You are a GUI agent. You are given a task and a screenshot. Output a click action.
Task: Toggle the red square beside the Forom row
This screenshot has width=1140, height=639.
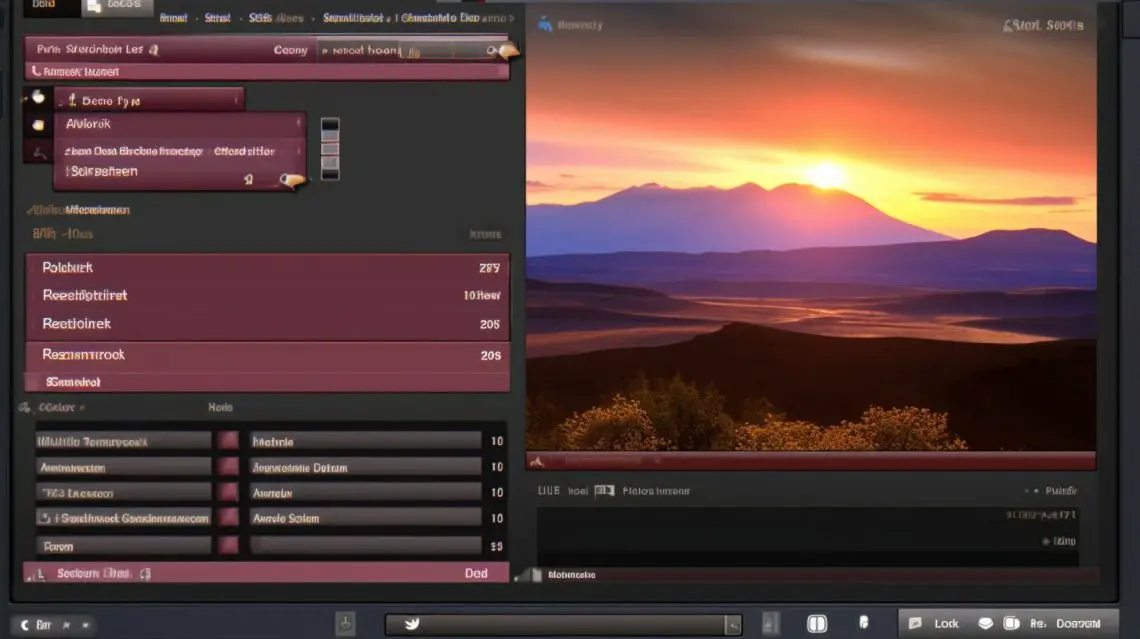pyautogui.click(x=229, y=546)
